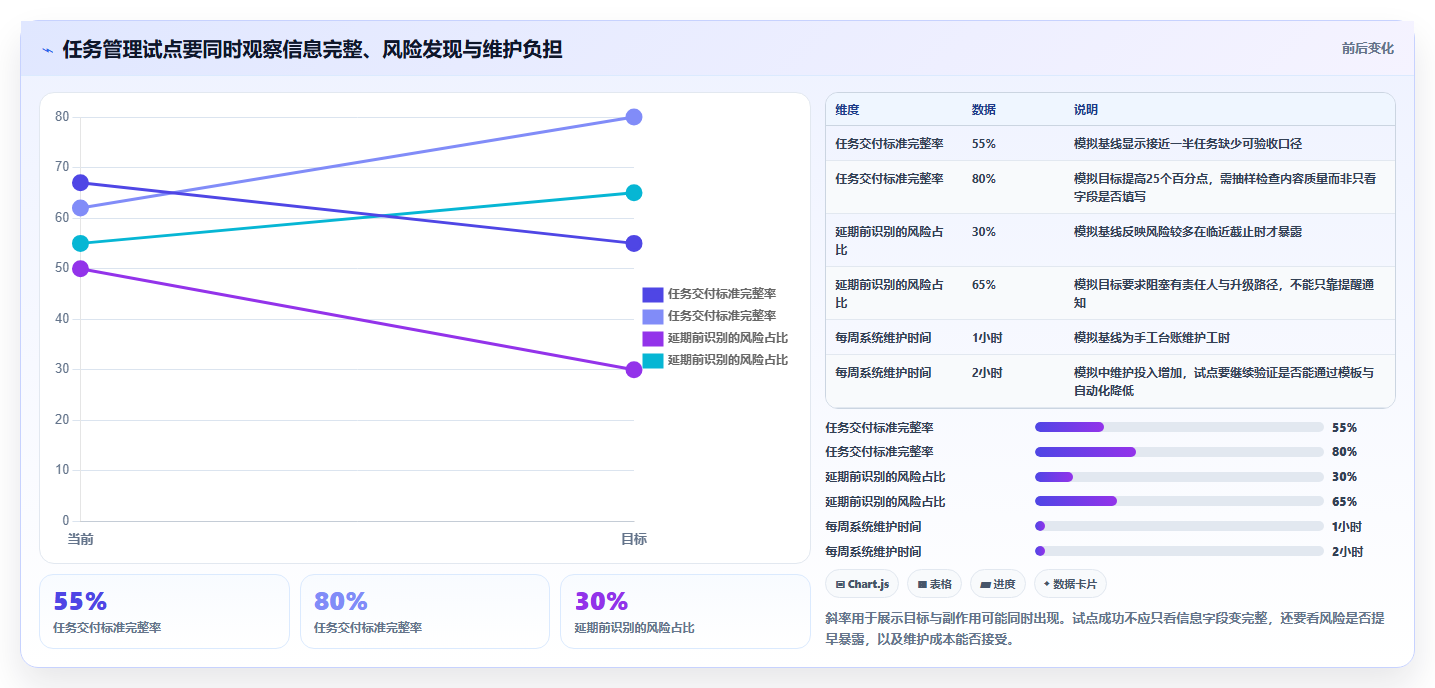The width and height of the screenshot is (1435, 688).
Task: Open the Chart.js chip
Action: (862, 584)
